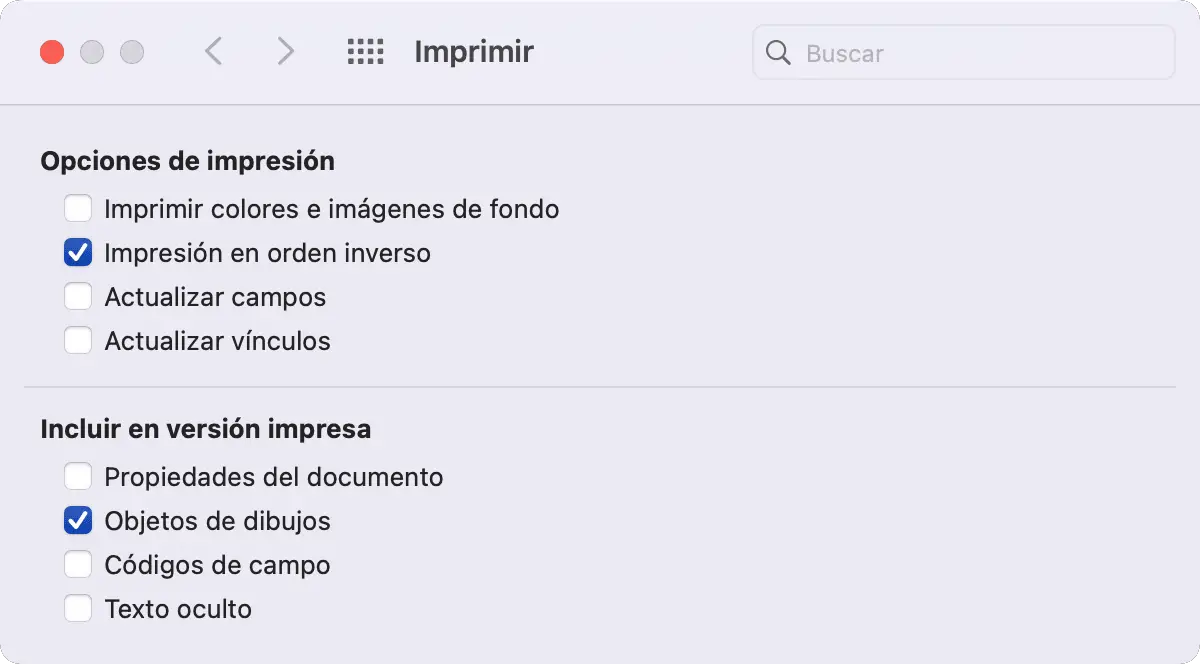Click the third gray zoom window button

132,52
